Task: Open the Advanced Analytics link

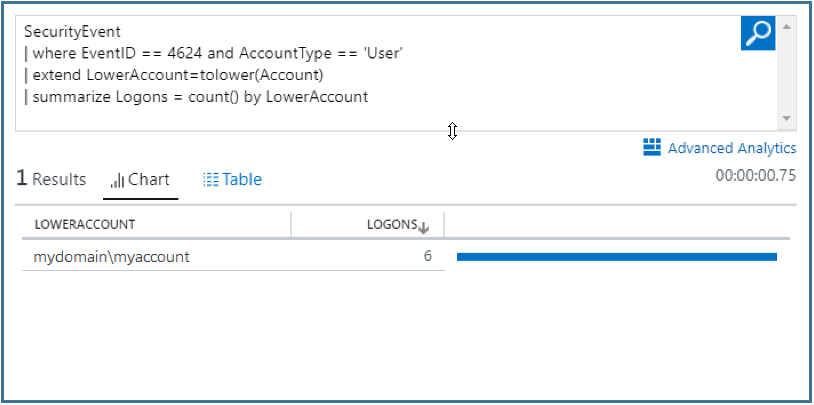Action: pos(732,148)
